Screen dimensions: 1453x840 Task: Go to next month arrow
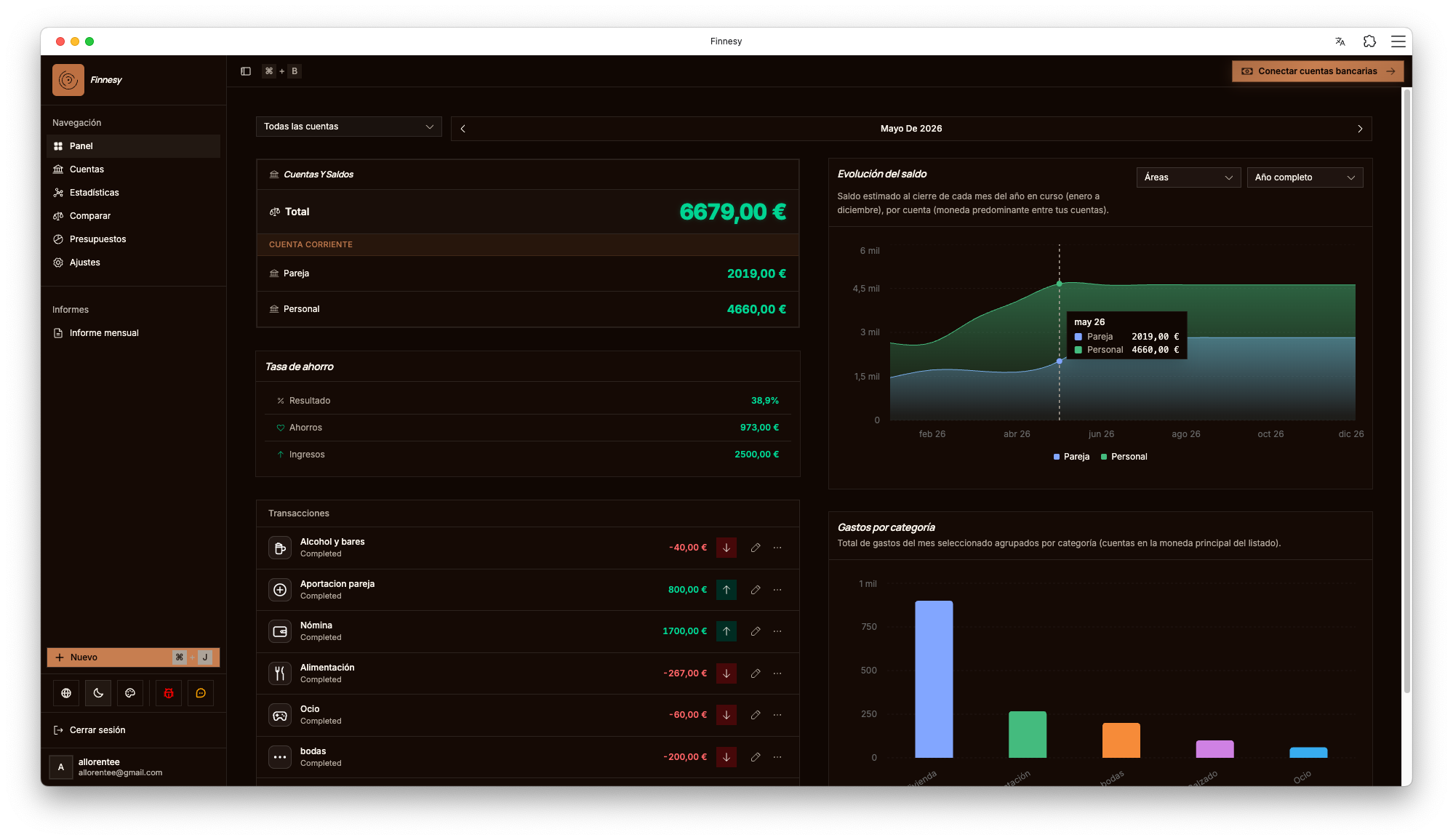(x=1360, y=129)
